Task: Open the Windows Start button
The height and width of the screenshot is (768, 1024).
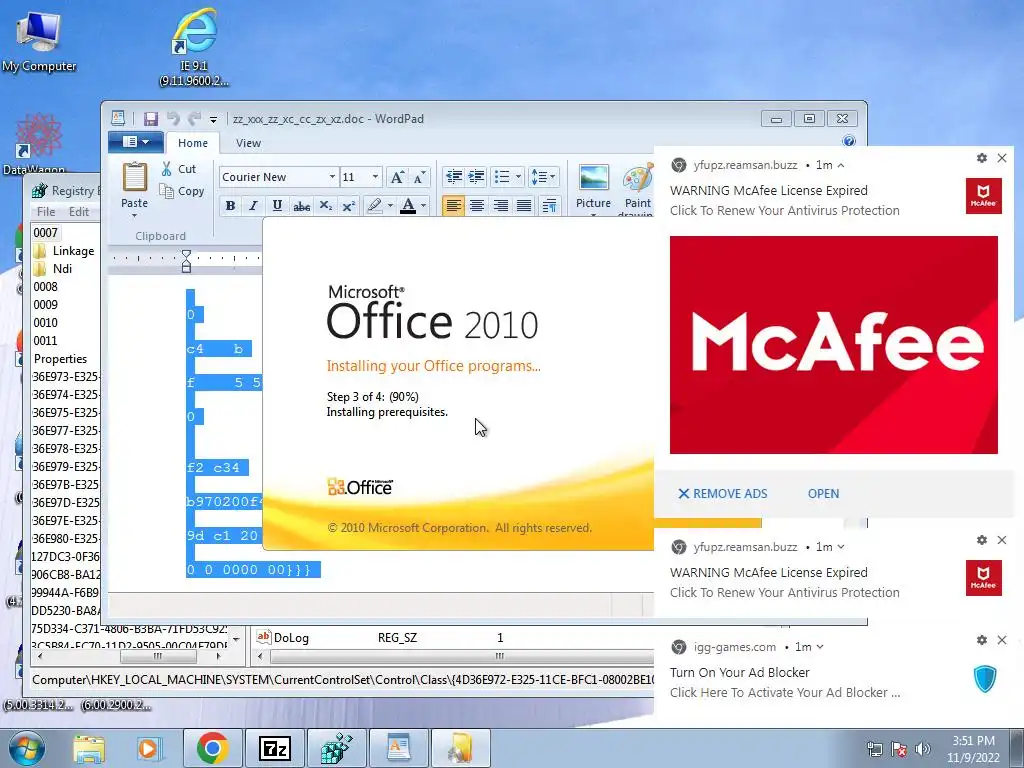Action: (x=26, y=748)
